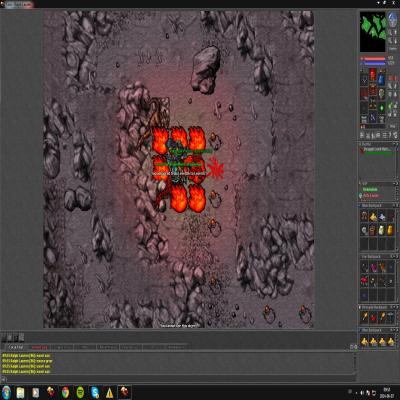Pick the first gold pile in bottom backpack
Image resolution: width=400 pixels, height=400 pixels.
(x=364, y=341)
